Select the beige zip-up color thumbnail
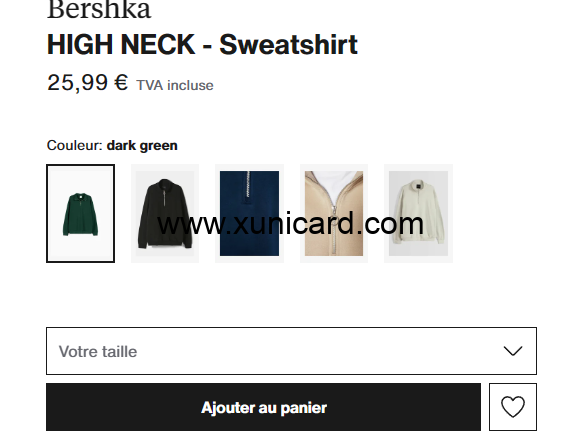581x446 pixels. [x=334, y=213]
